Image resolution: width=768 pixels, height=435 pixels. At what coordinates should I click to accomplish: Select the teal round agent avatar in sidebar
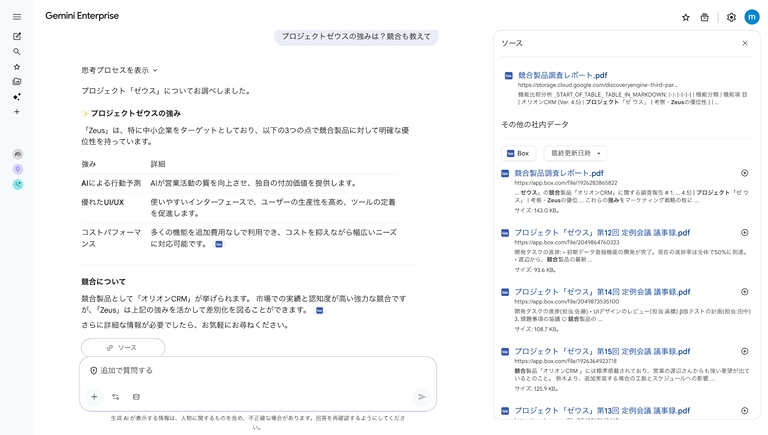[18, 185]
